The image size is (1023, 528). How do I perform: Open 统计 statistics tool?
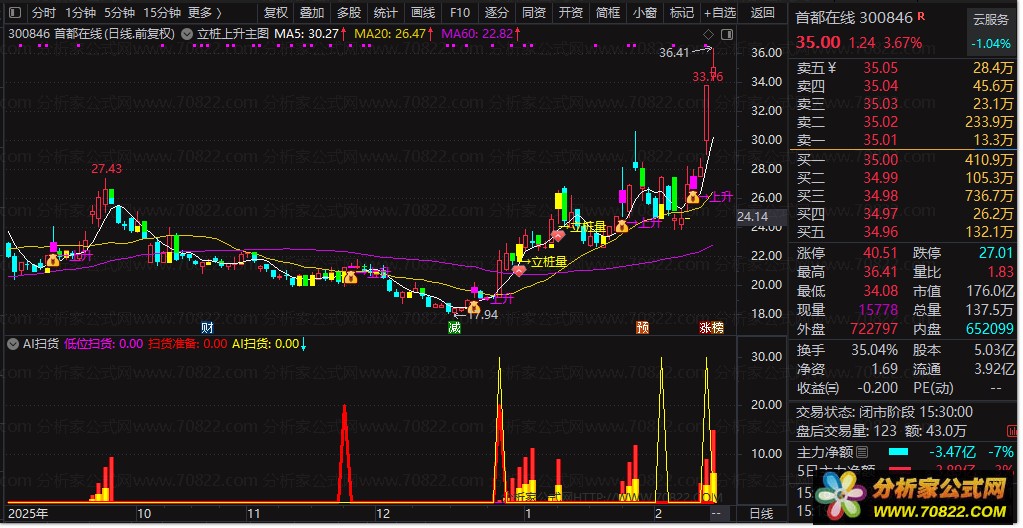coord(386,12)
